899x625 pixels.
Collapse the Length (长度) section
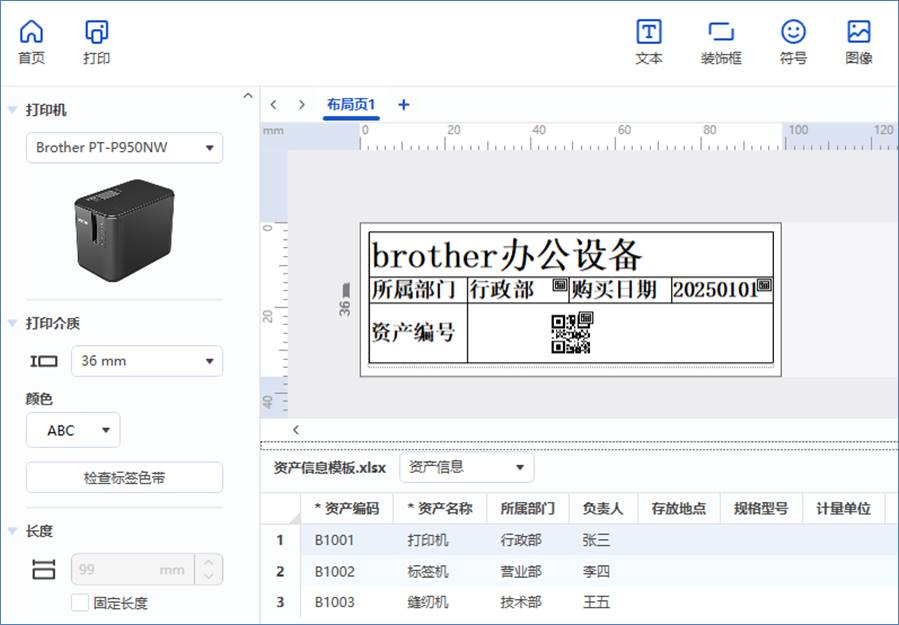(x=13, y=531)
